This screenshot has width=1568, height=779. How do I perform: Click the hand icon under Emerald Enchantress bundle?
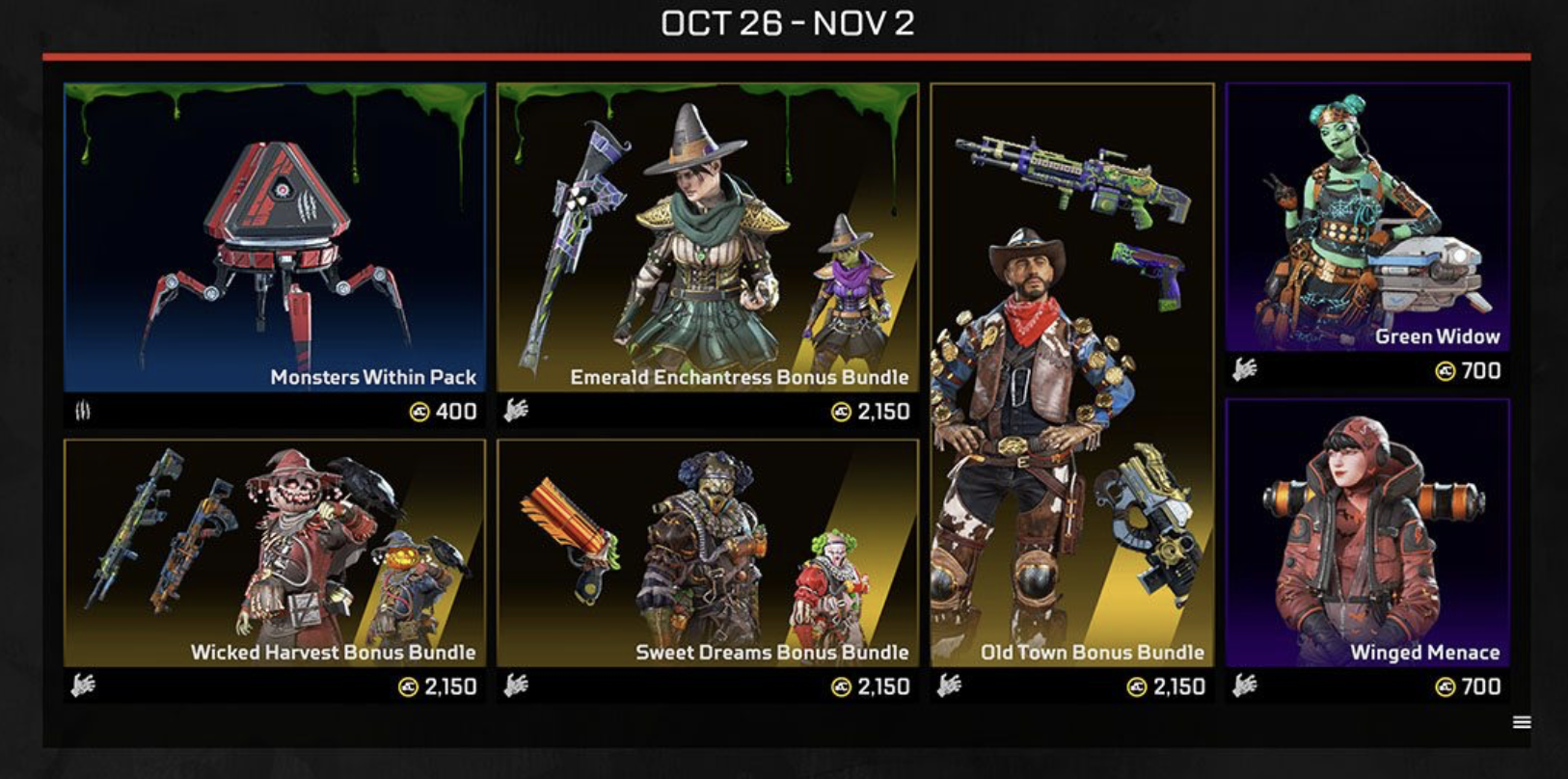pyautogui.click(x=516, y=411)
